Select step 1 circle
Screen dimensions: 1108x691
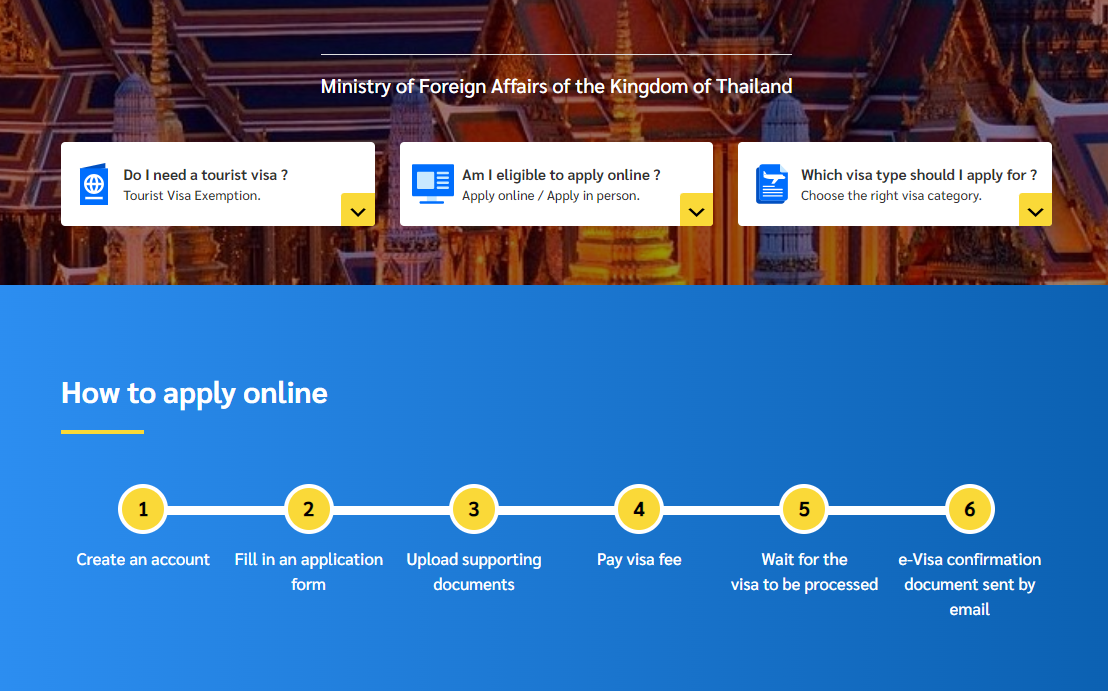[x=143, y=509]
